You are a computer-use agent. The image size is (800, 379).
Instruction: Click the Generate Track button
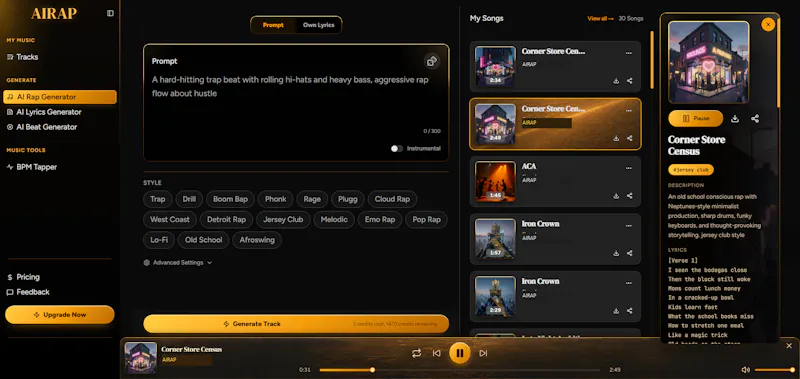(x=296, y=324)
